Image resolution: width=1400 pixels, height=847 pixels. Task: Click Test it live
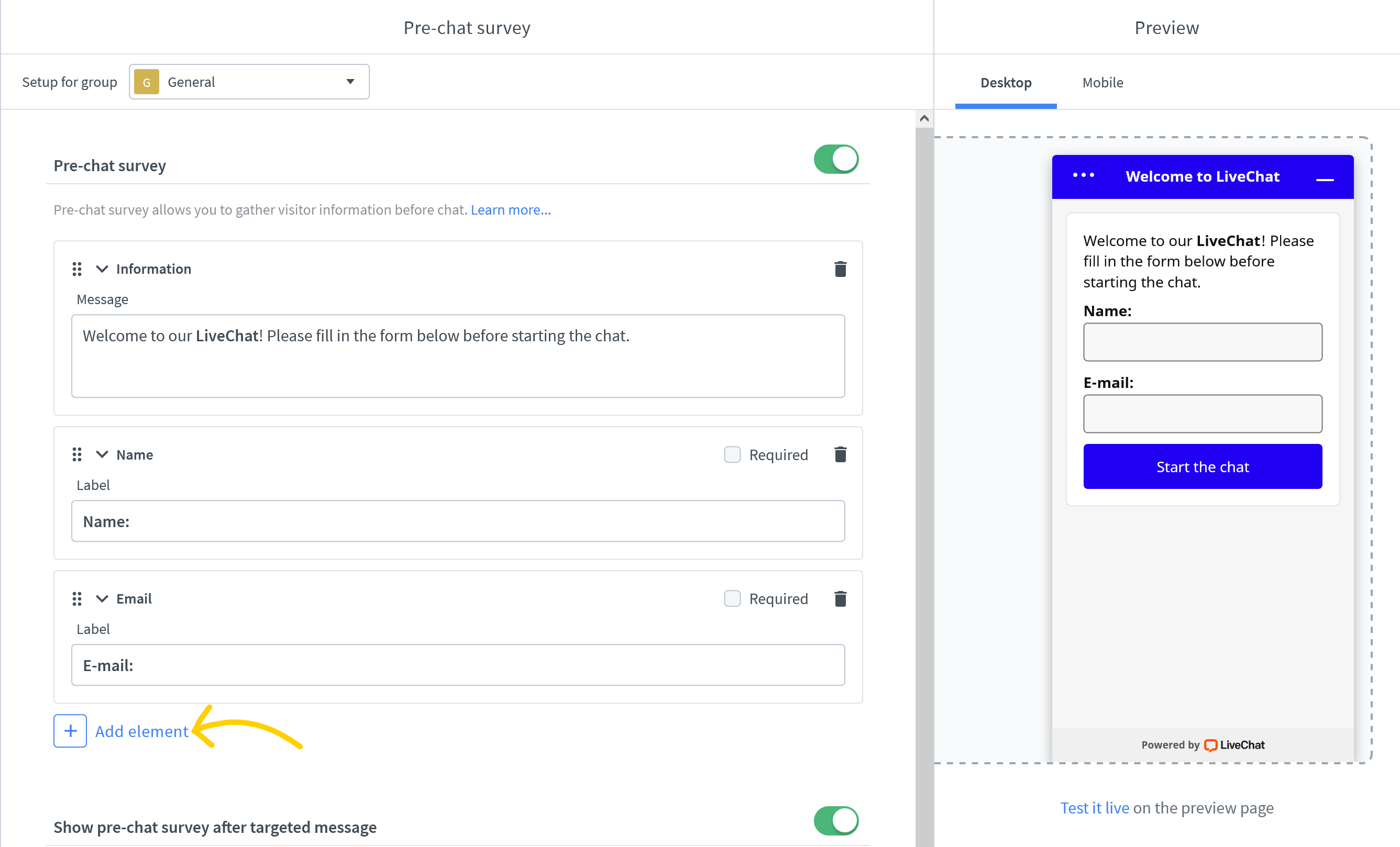[x=1094, y=807]
